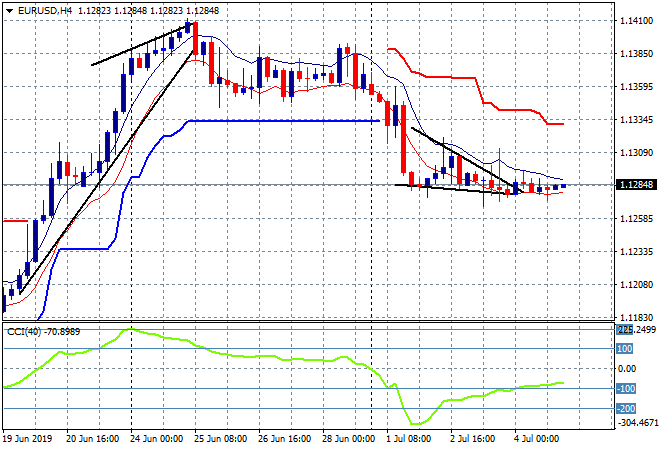
Task: Click the 1.13345 price axis label
Action: (x=636, y=120)
